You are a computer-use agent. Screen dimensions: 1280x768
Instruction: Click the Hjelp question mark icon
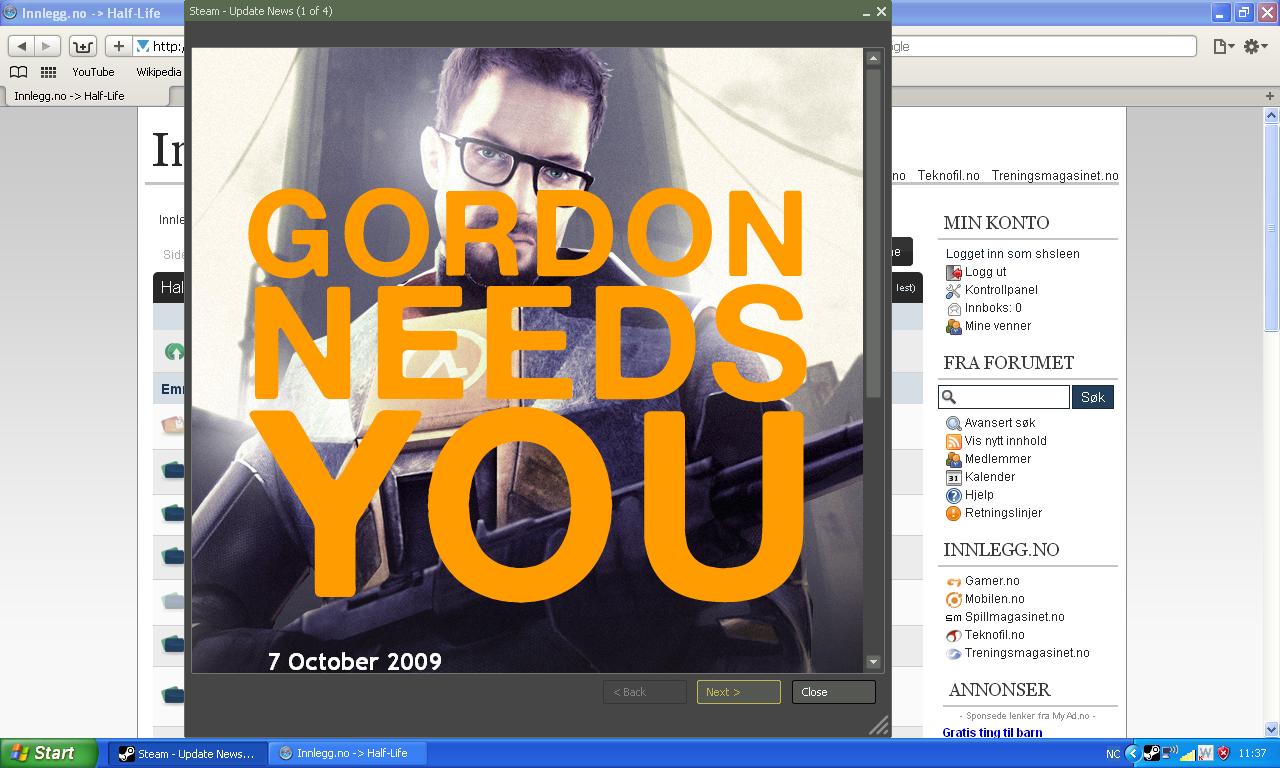(x=954, y=495)
